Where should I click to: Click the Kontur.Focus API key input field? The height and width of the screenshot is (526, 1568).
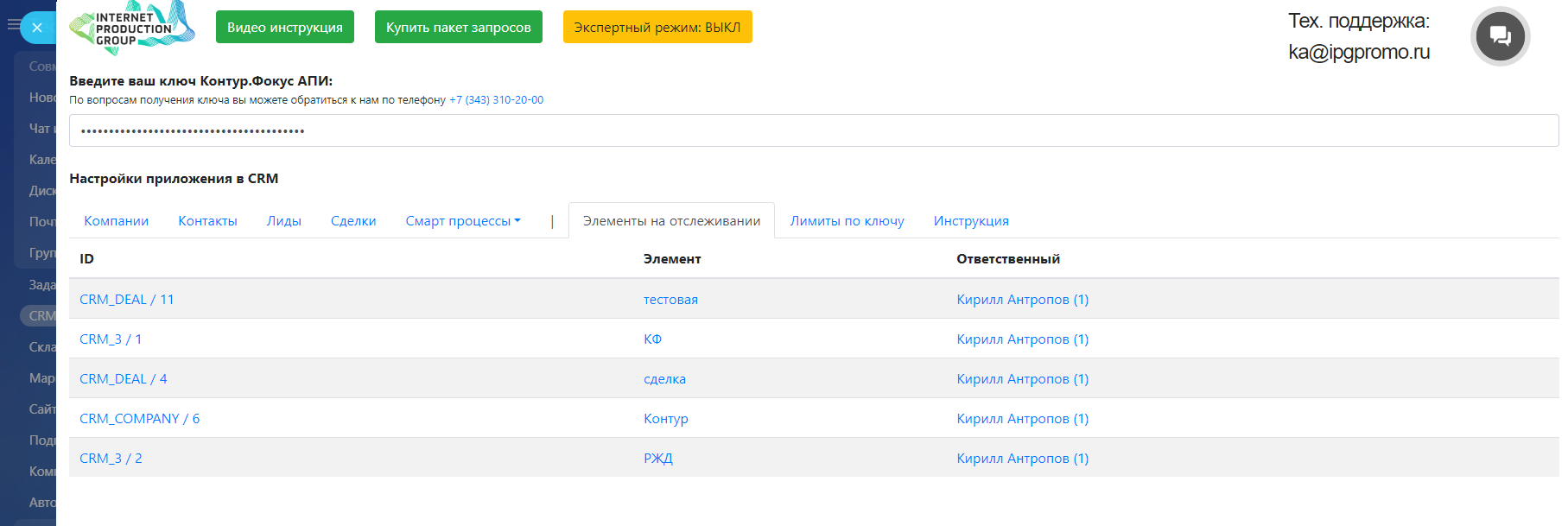coord(812,131)
